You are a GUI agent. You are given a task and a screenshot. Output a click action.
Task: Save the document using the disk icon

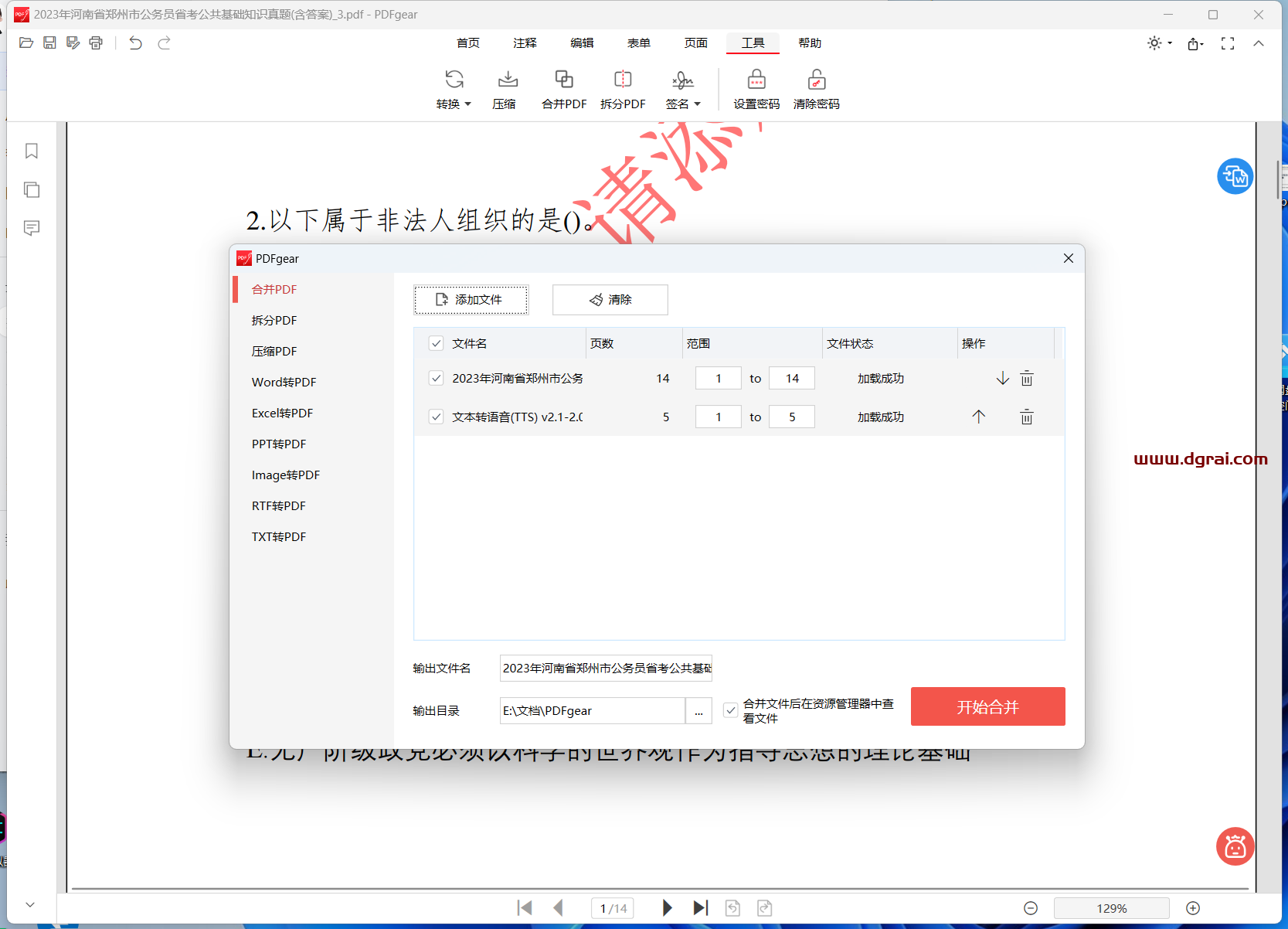point(49,43)
